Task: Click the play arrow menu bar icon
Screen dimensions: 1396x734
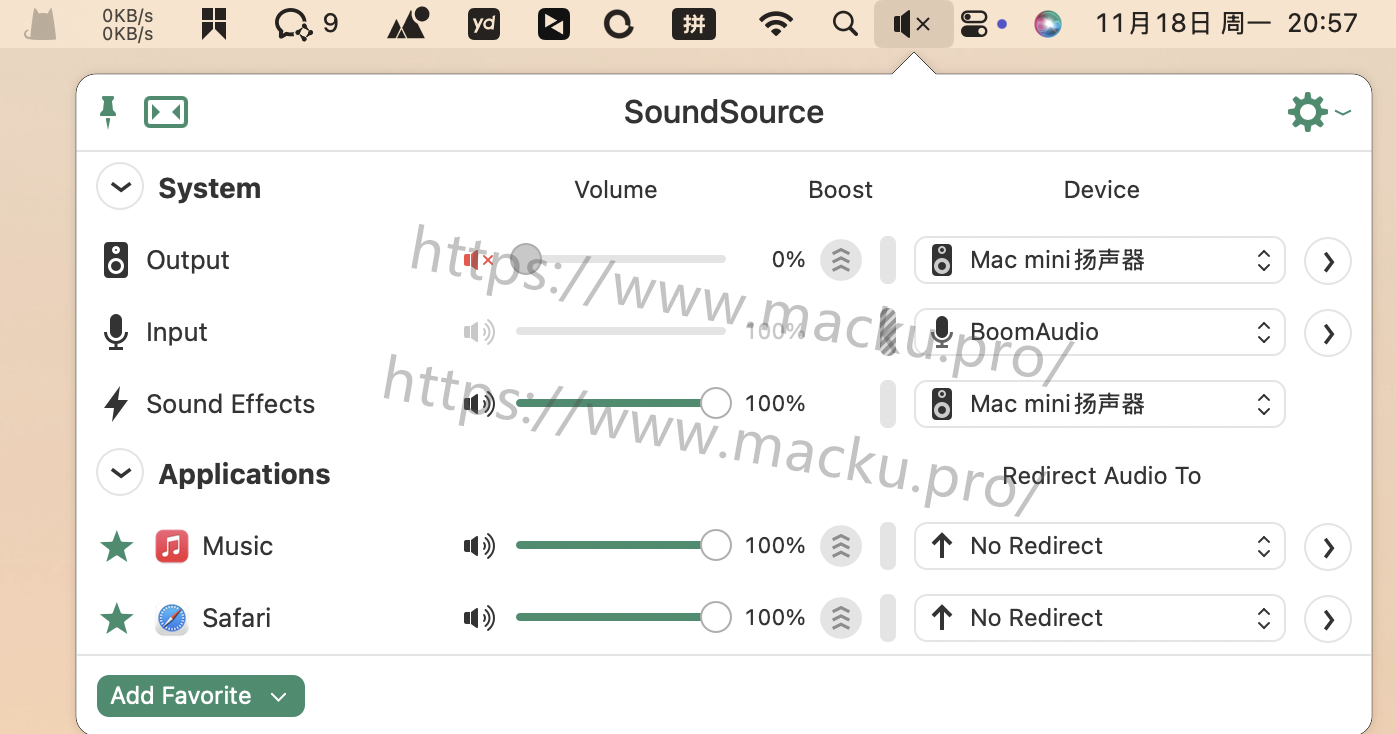Action: [554, 24]
